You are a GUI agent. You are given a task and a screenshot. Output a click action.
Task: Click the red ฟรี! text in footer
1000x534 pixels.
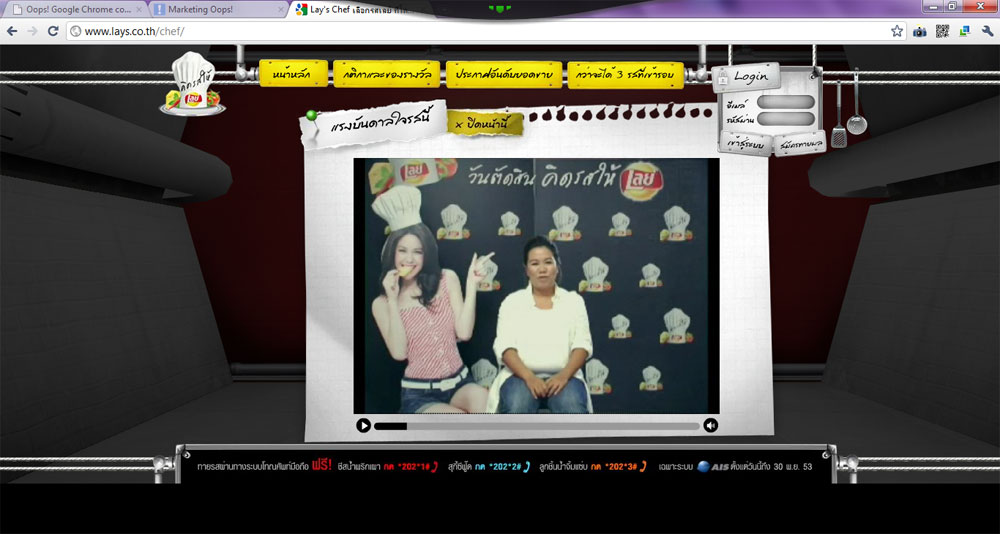click(x=322, y=466)
